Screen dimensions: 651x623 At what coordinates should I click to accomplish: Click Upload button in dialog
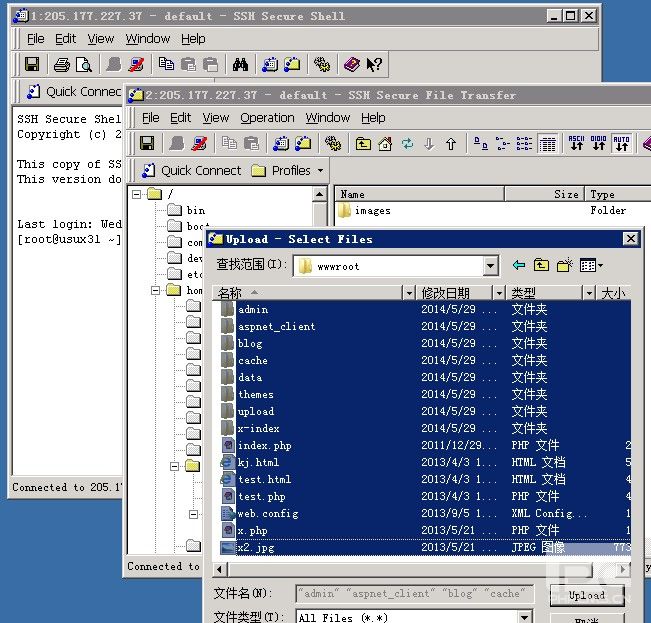587,595
